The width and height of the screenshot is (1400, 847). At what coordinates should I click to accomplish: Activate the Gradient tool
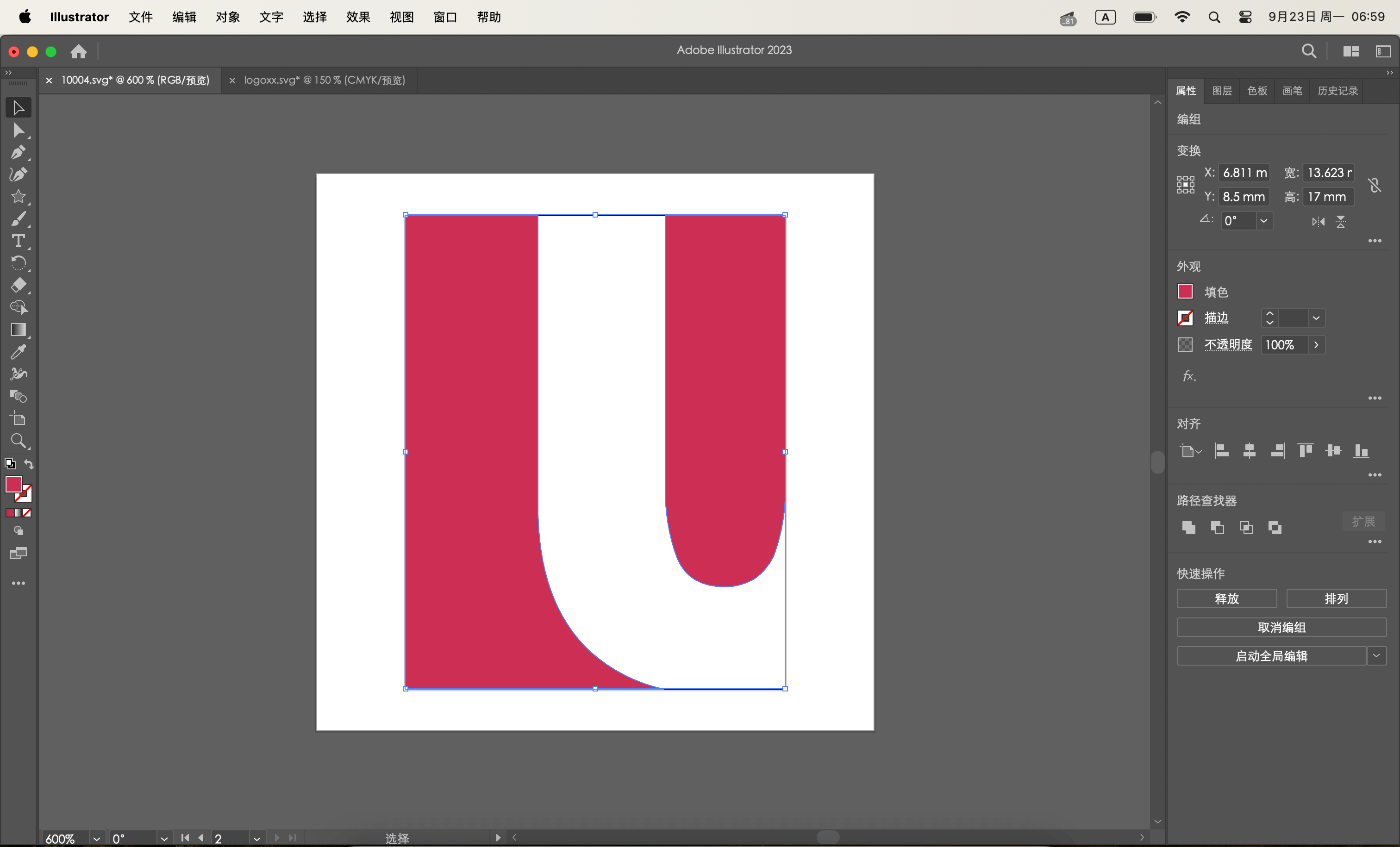click(18, 330)
